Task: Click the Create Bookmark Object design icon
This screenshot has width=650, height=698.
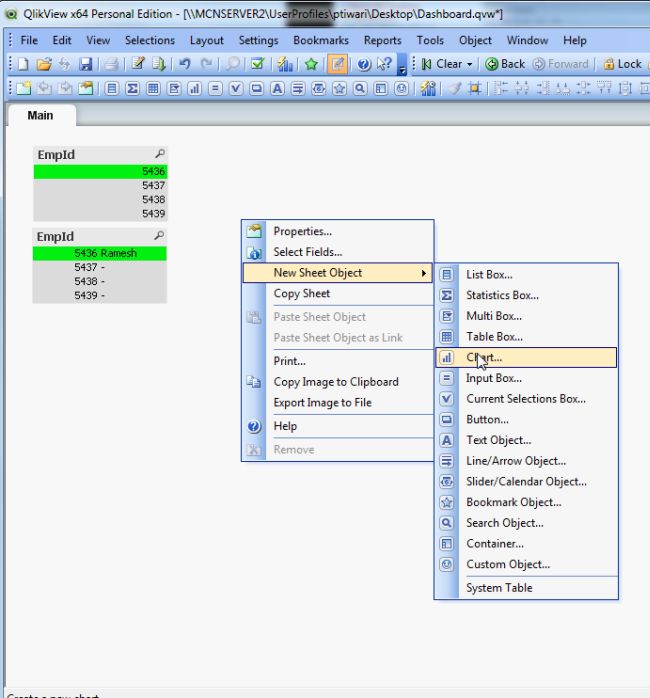Action: pyautogui.click(x=339, y=89)
